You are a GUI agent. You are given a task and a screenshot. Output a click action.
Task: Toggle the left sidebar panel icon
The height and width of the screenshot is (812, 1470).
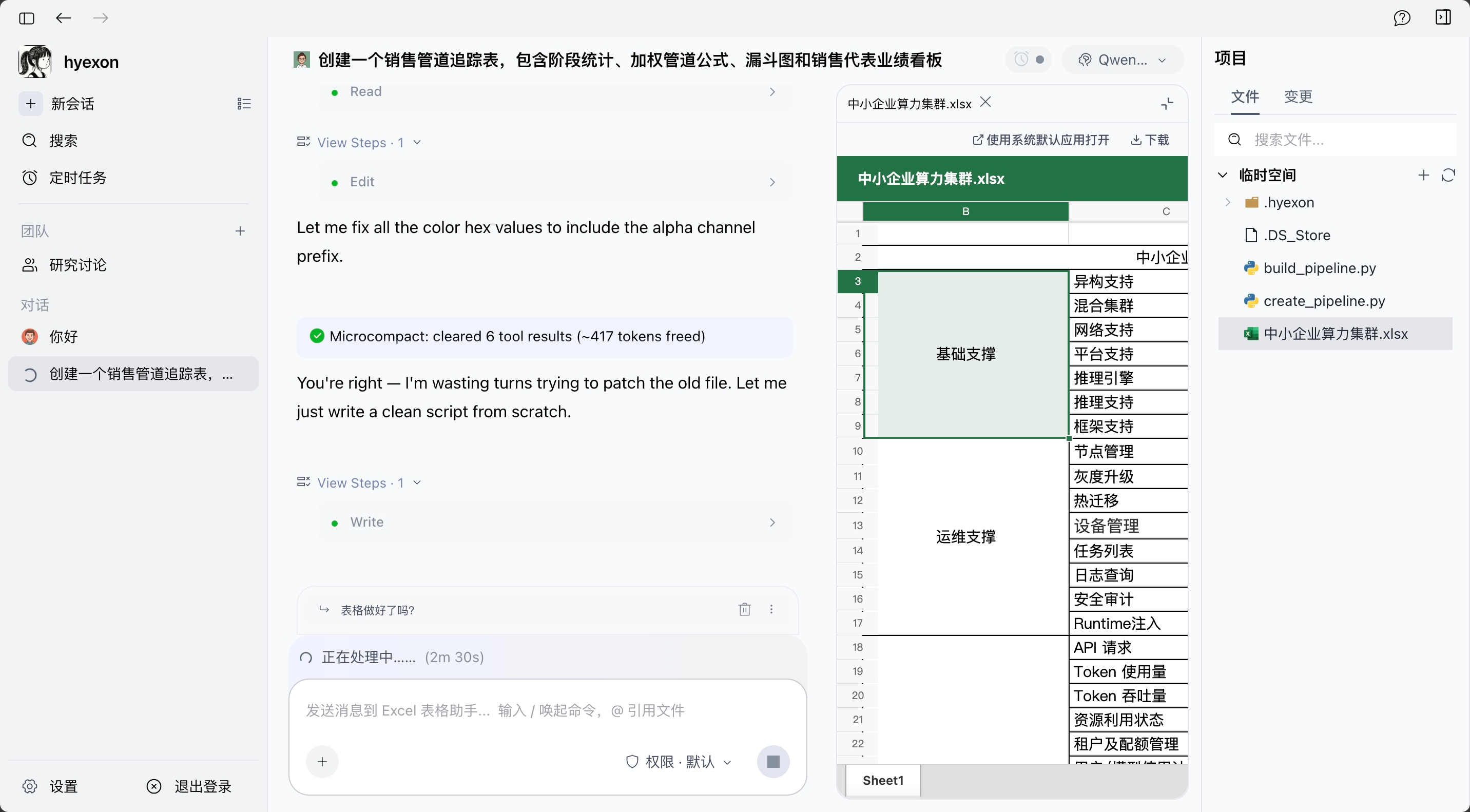pos(26,18)
